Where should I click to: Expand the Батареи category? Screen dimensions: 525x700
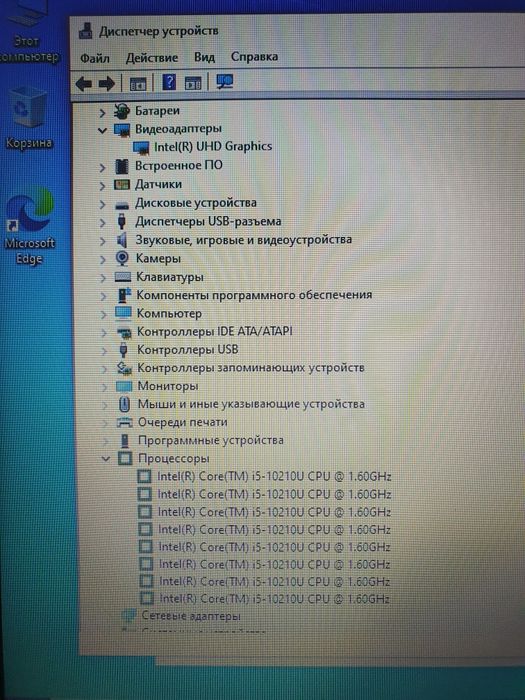[102, 112]
